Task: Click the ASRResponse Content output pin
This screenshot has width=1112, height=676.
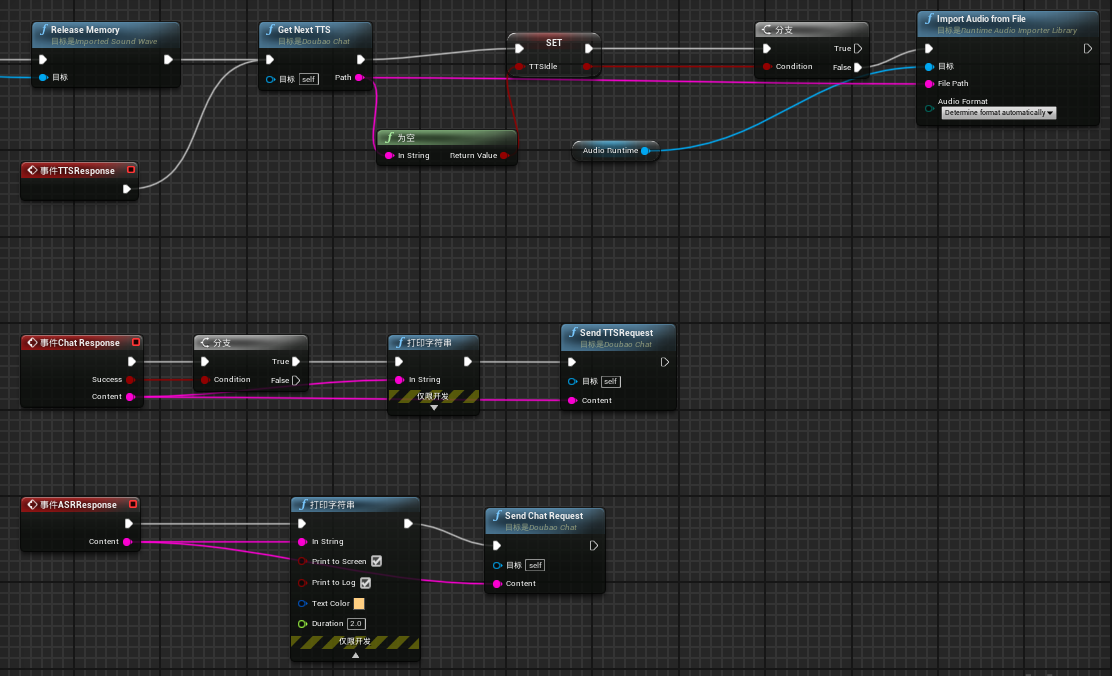Action: pyautogui.click(x=128, y=542)
